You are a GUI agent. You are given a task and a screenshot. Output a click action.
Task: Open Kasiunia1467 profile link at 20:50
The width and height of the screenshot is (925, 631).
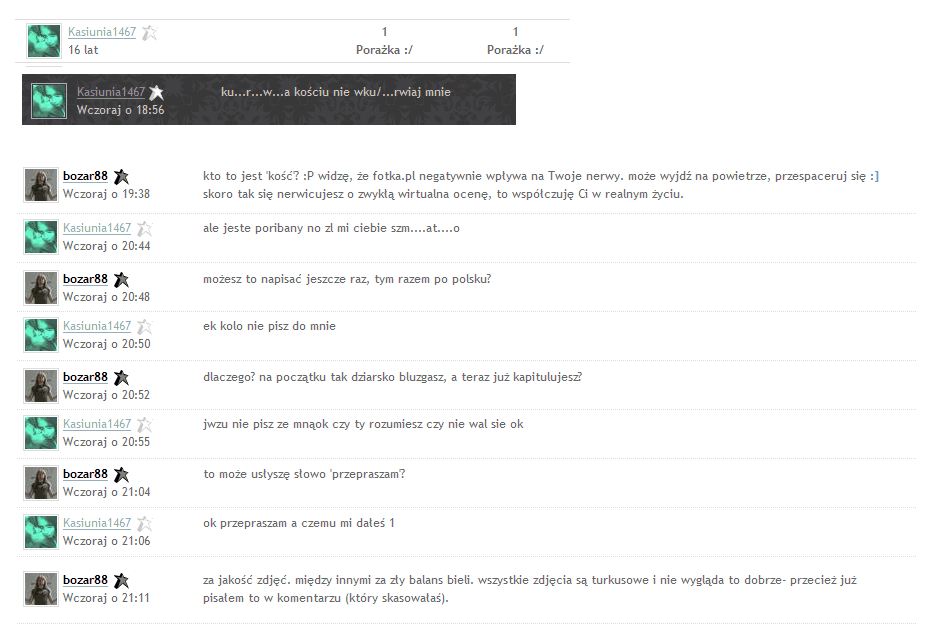(x=97, y=326)
